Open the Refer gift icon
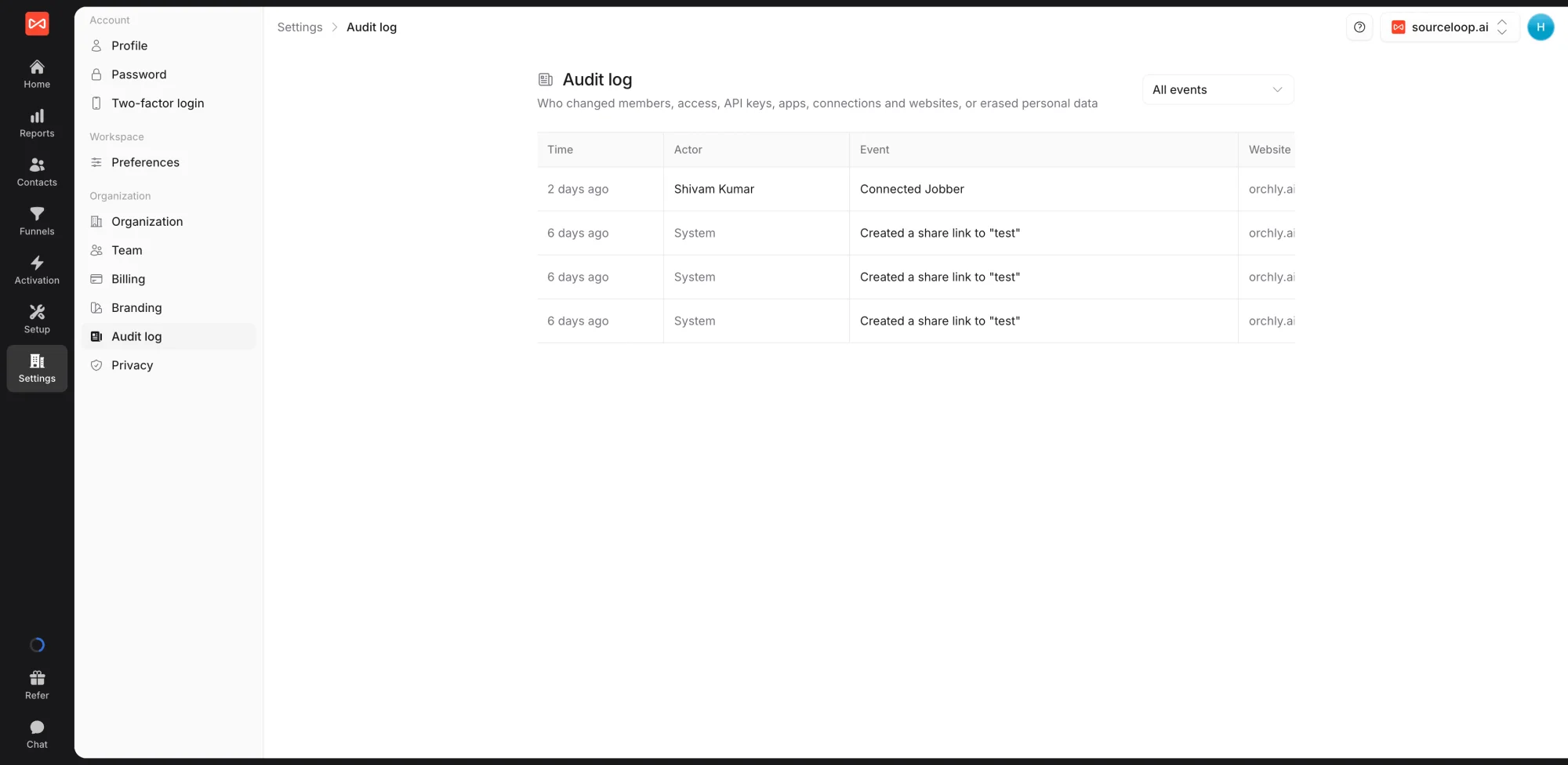Screen dimensions: 1568x765 [37, 686]
